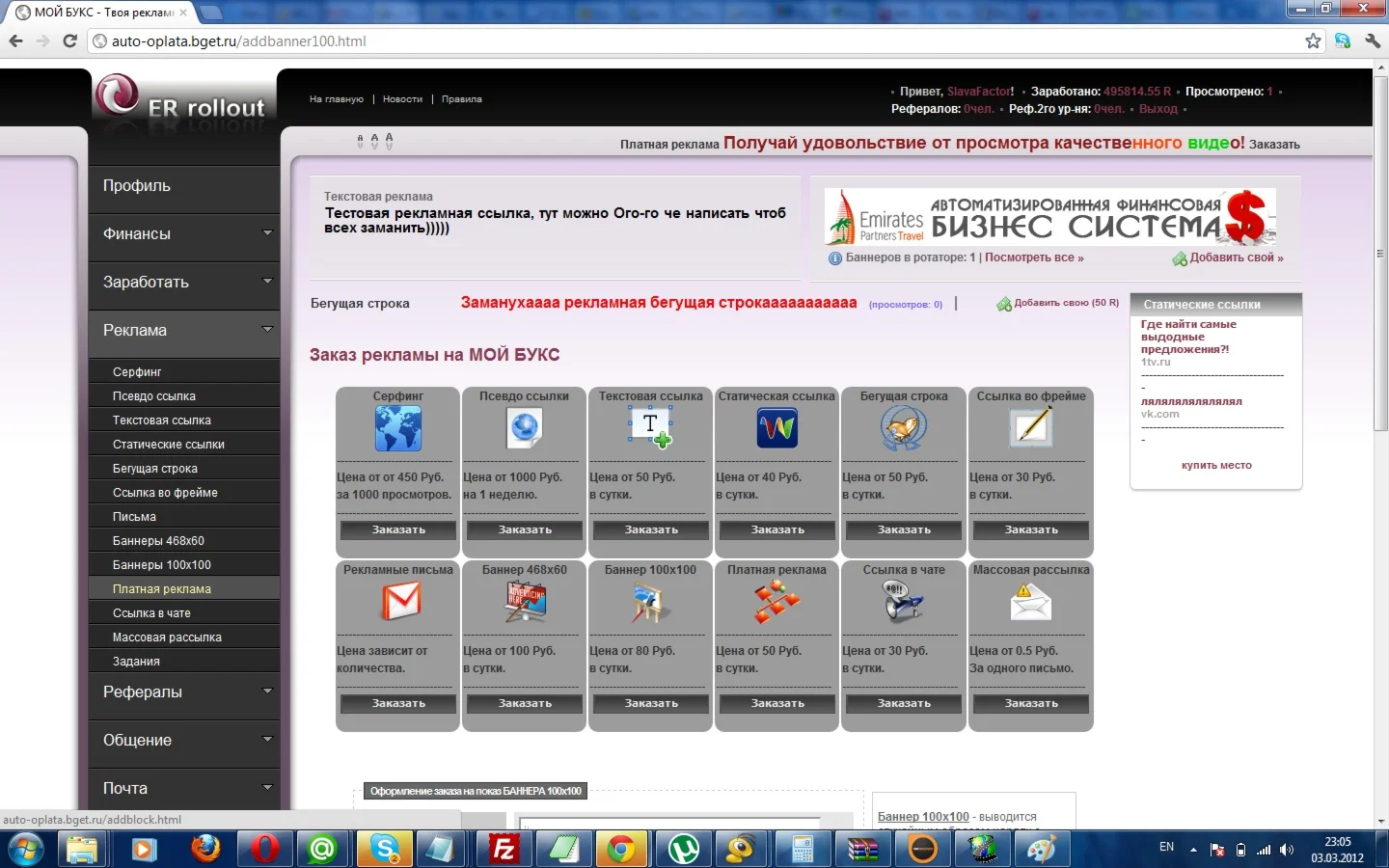Click the Бегущая строка icon

(904, 428)
